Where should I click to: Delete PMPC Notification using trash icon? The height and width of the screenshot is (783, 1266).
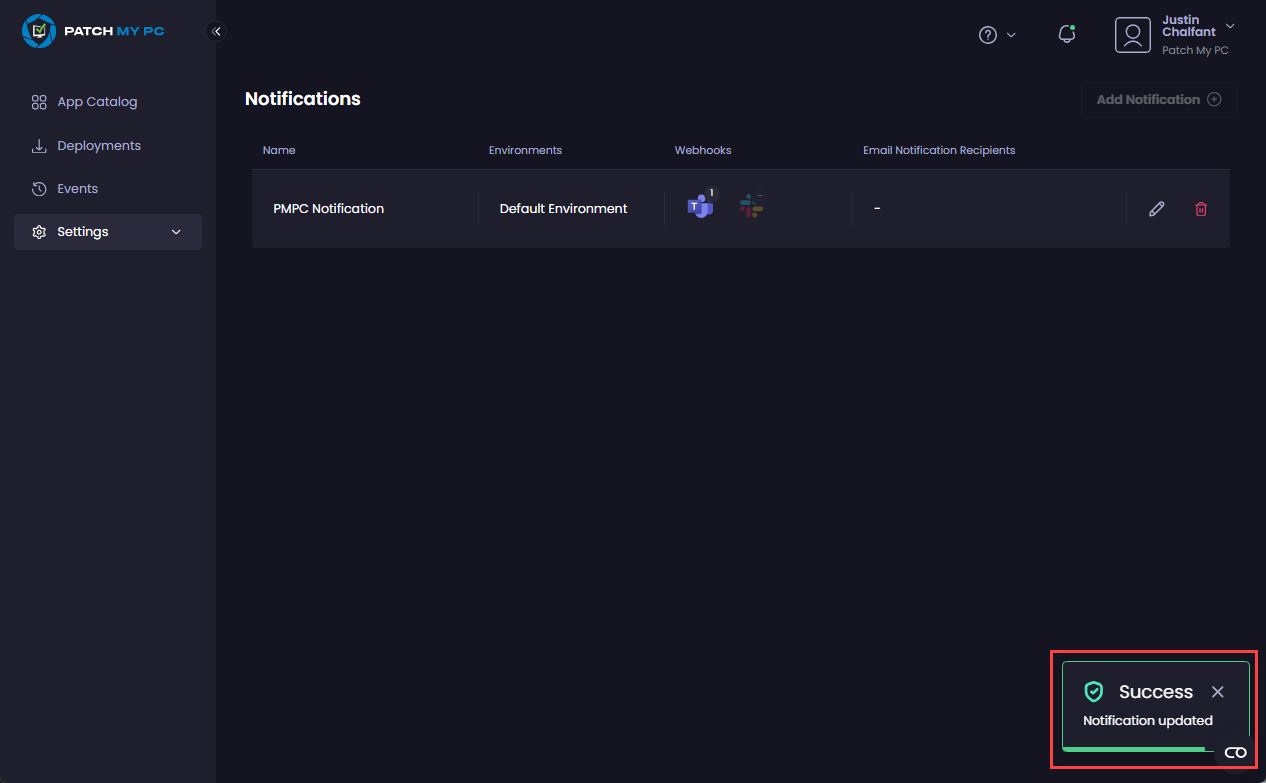[1201, 209]
